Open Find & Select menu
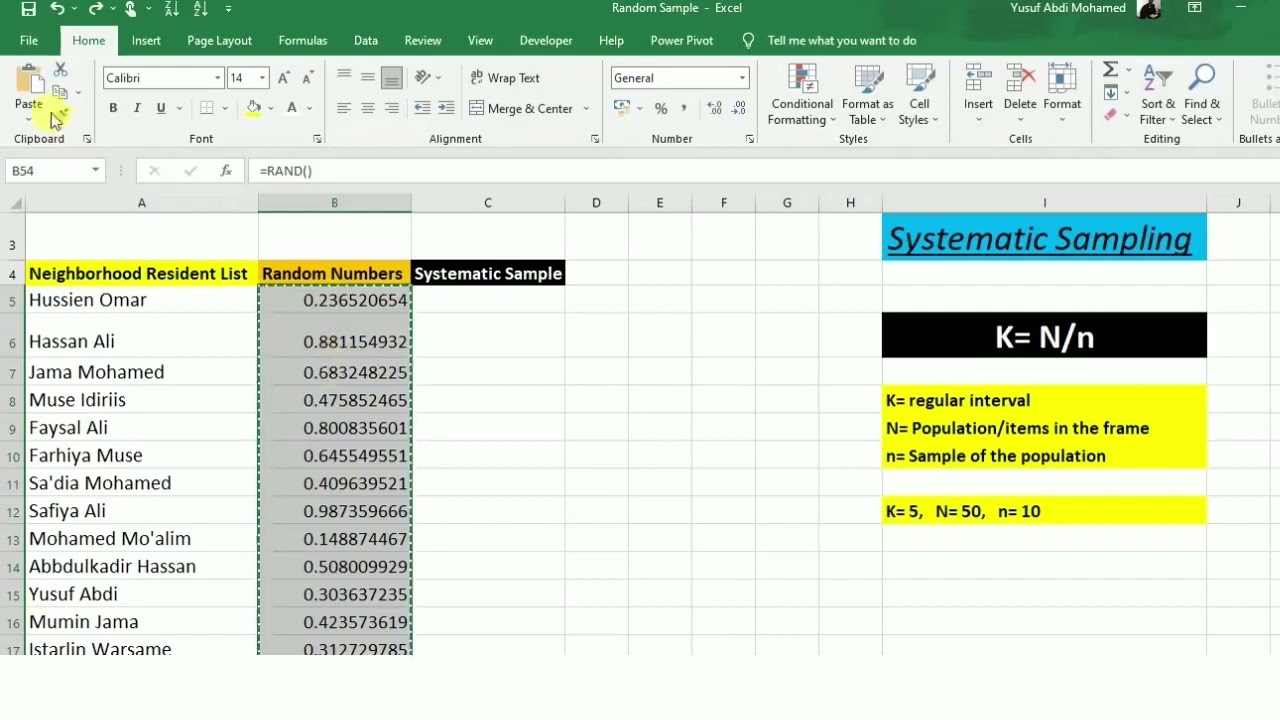1280x720 pixels. point(1201,96)
